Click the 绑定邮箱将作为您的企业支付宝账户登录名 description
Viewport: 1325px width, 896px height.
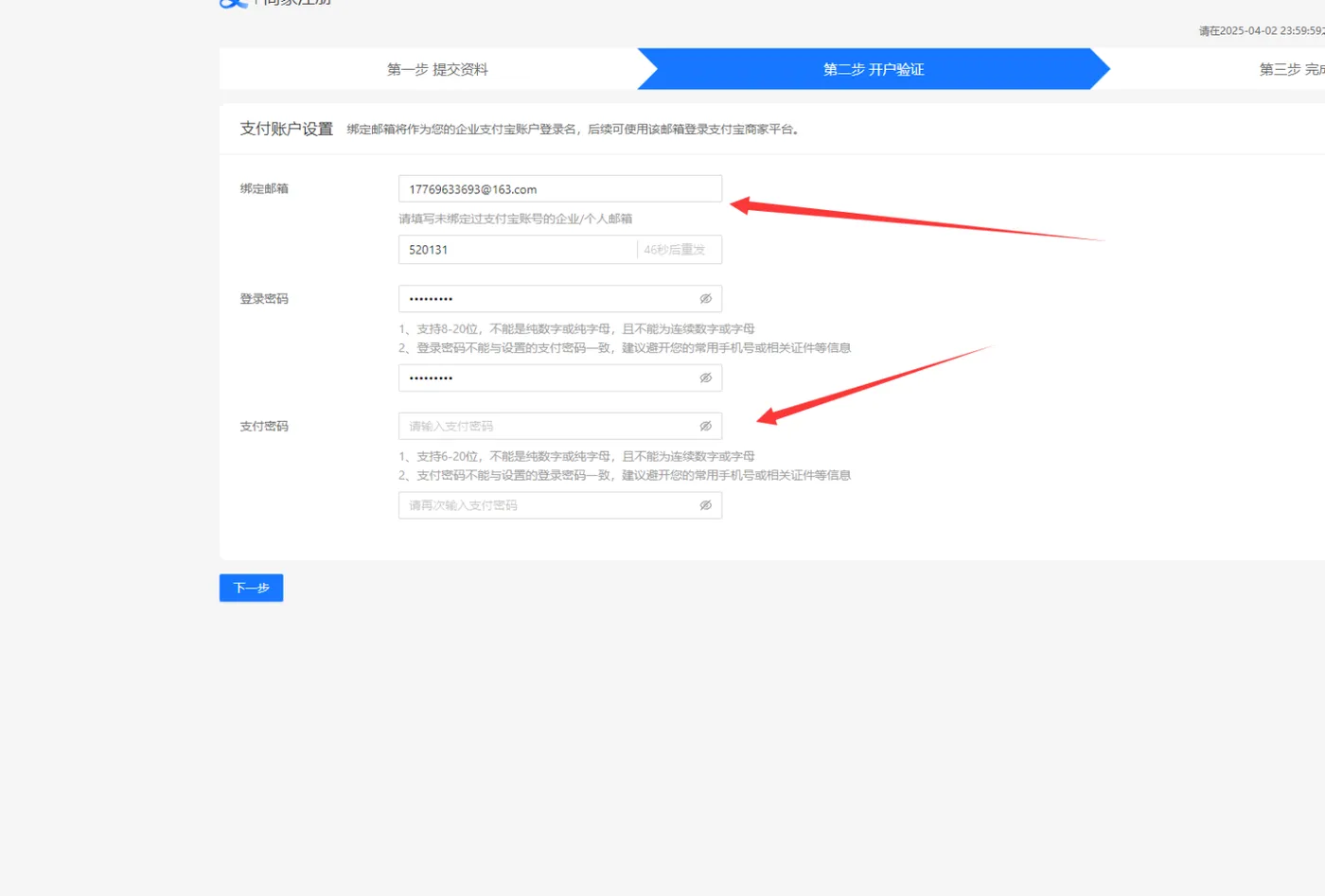pyautogui.click(x=574, y=130)
